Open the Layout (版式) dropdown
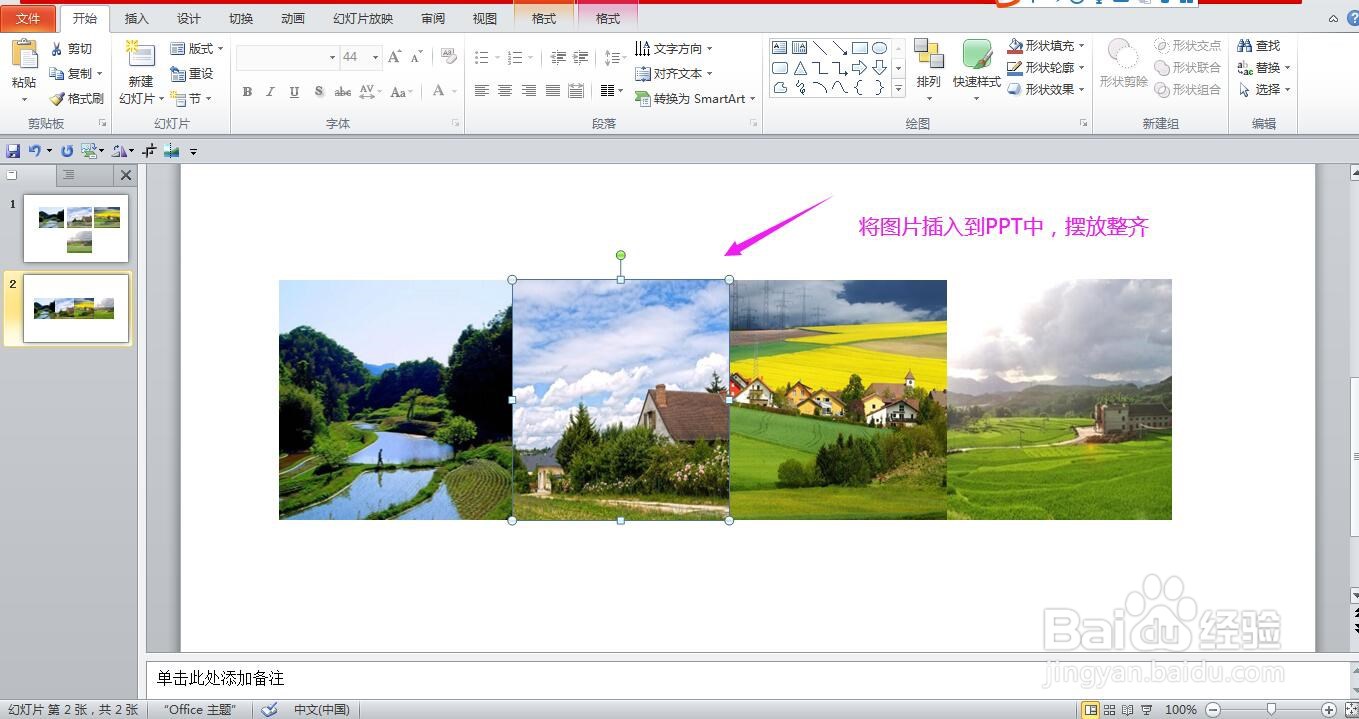The width and height of the screenshot is (1359, 719). click(196, 49)
